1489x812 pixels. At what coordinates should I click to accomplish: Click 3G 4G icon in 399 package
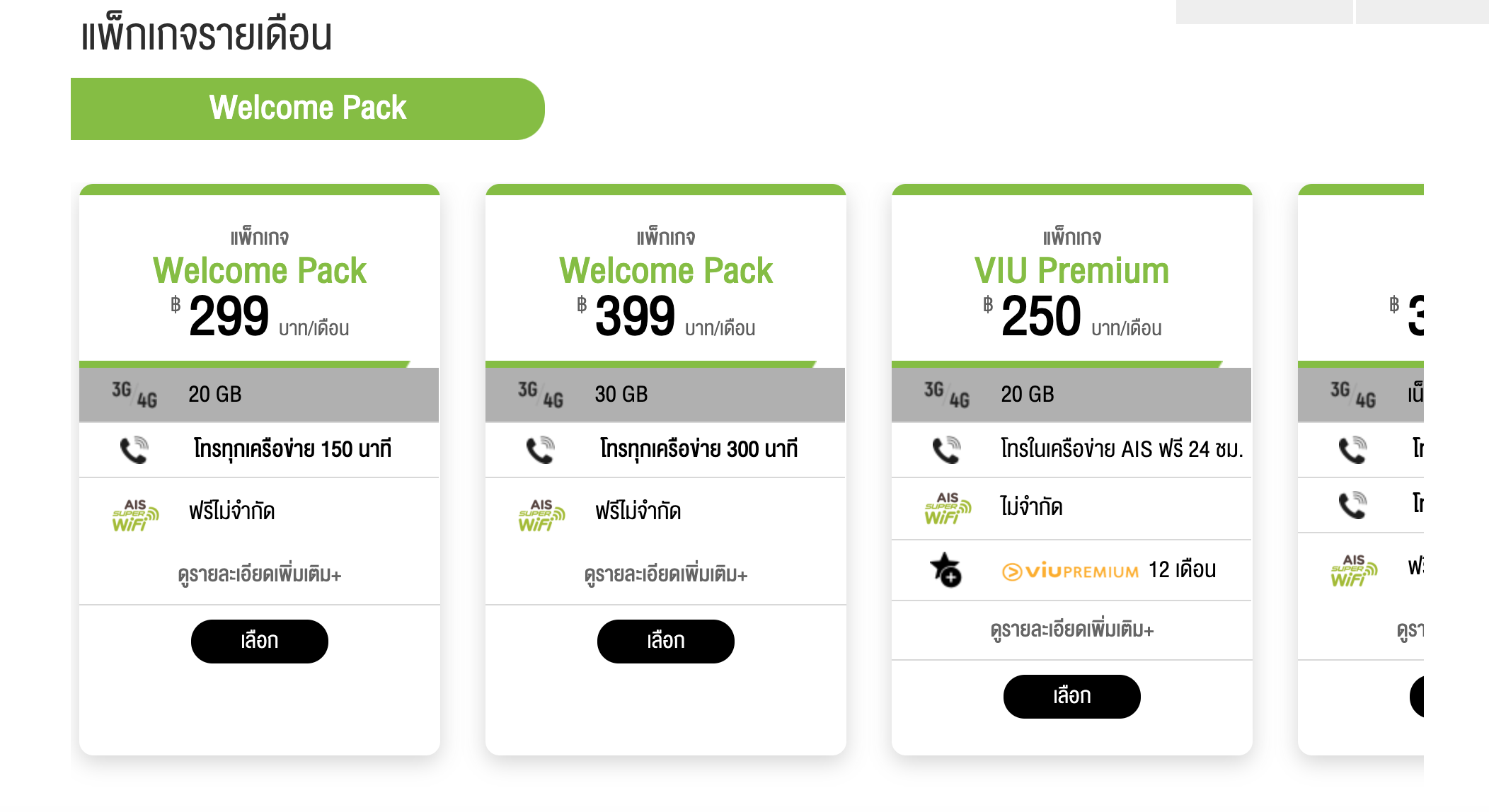pyautogui.click(x=540, y=395)
